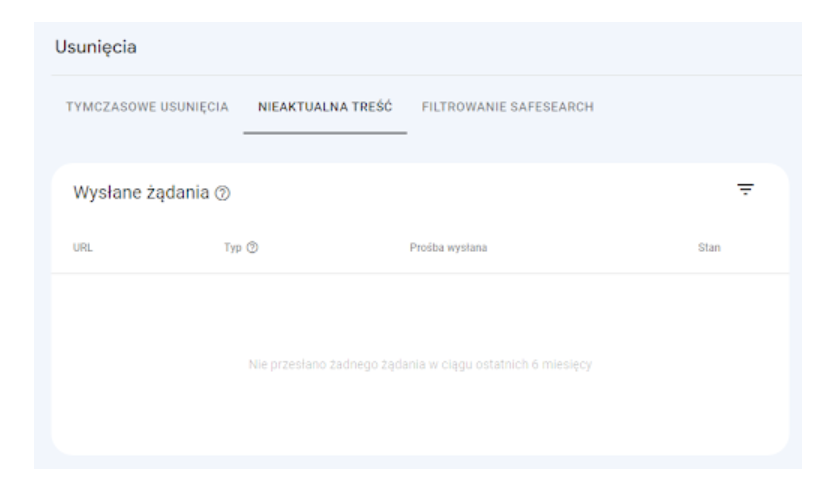Click blank card space left of filter icon
The width and height of the screenshot is (833, 489).
pyautogui.click(x=500, y=190)
